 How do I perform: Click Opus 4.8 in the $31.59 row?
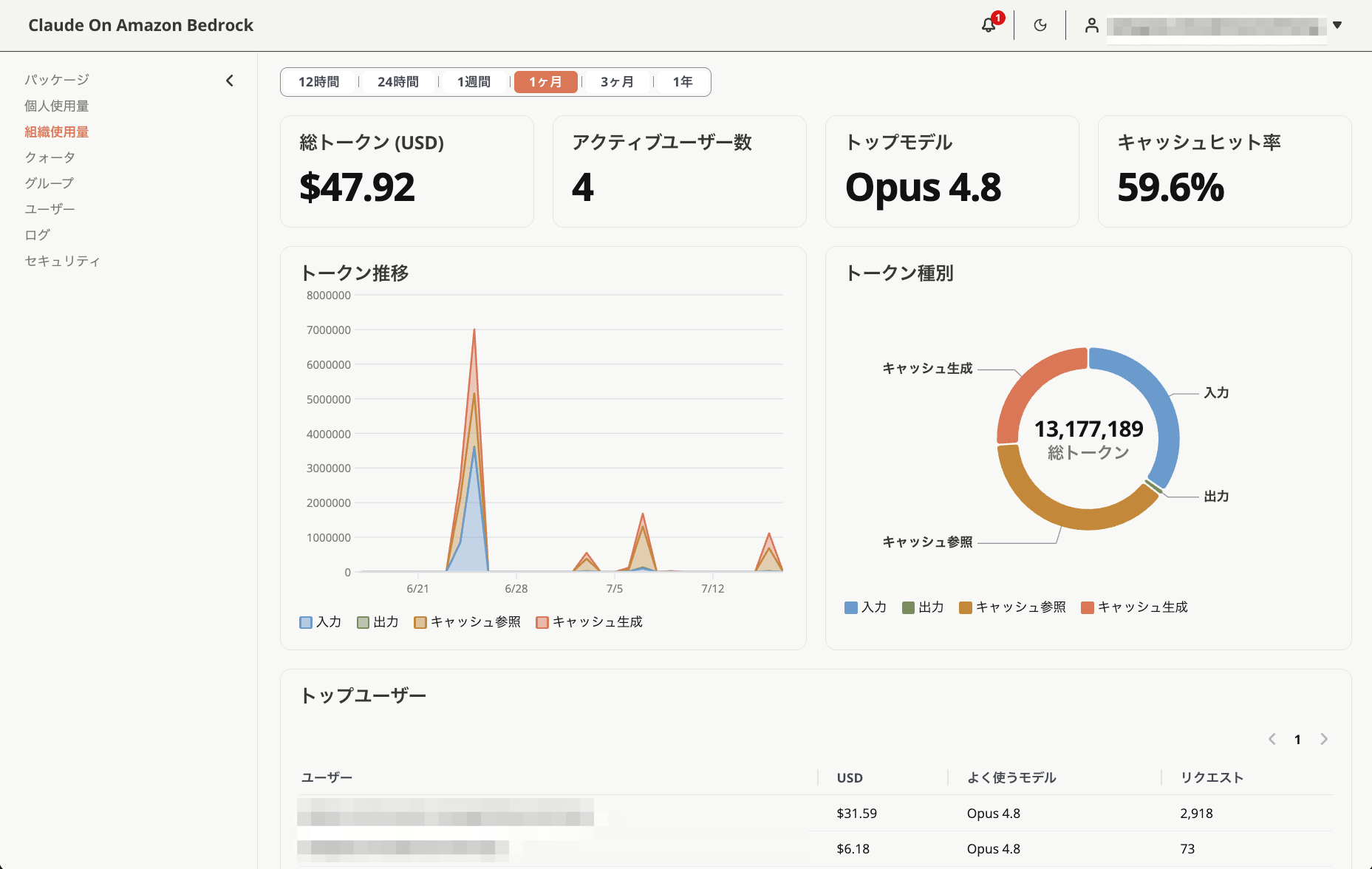point(994,814)
